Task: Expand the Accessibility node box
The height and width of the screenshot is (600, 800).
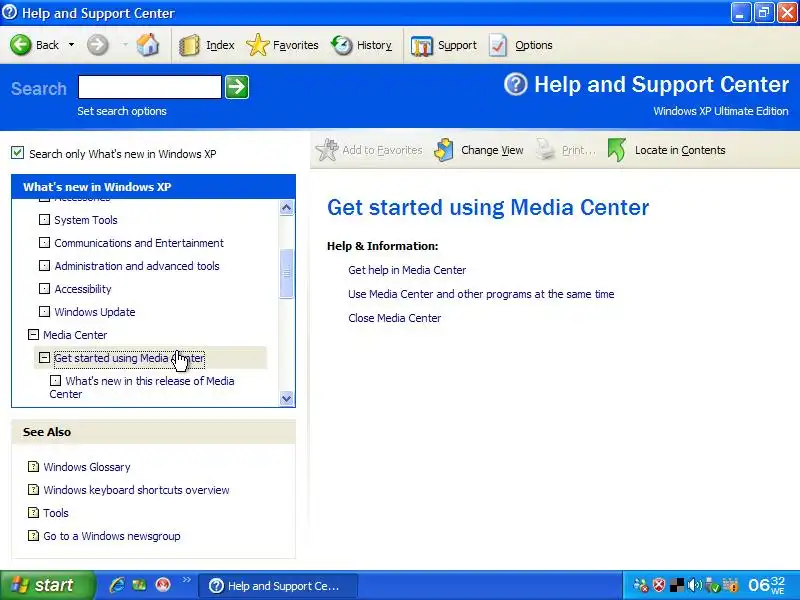Action: (44, 288)
